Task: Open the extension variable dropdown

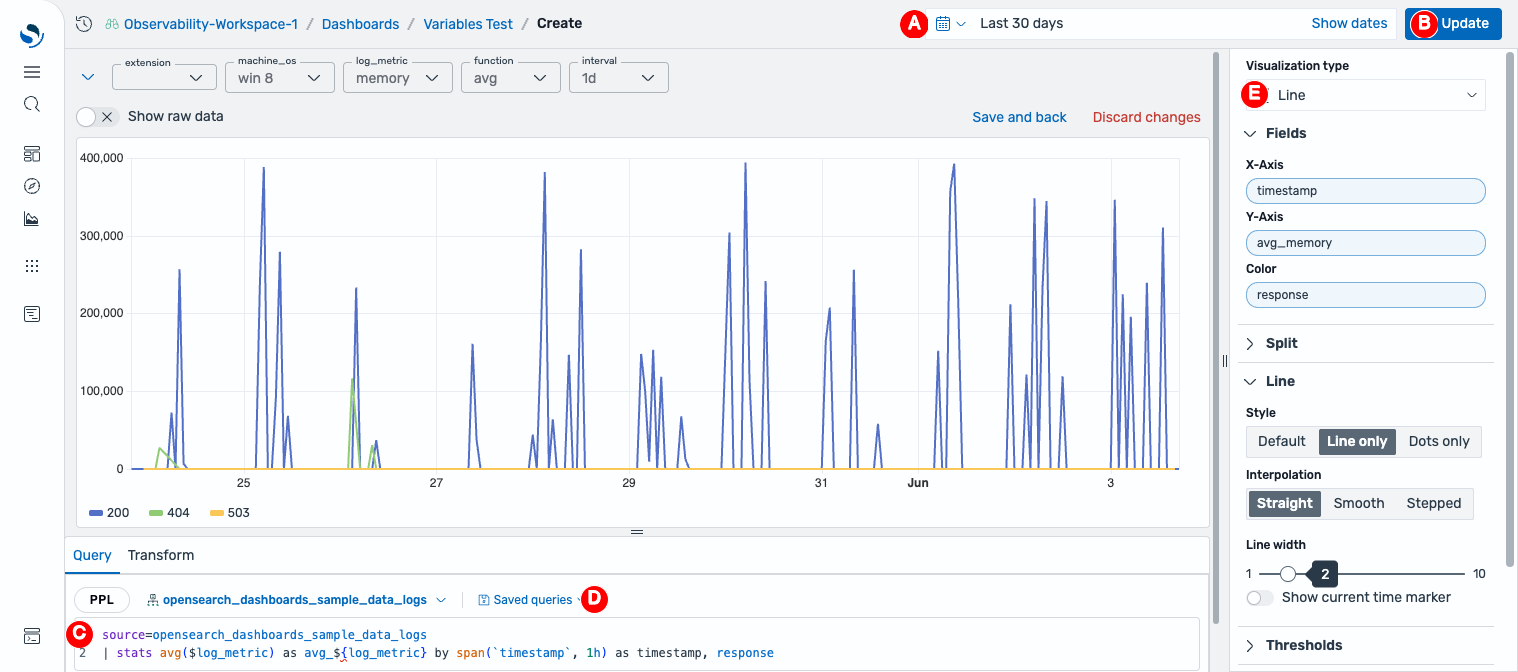Action: click(x=165, y=77)
